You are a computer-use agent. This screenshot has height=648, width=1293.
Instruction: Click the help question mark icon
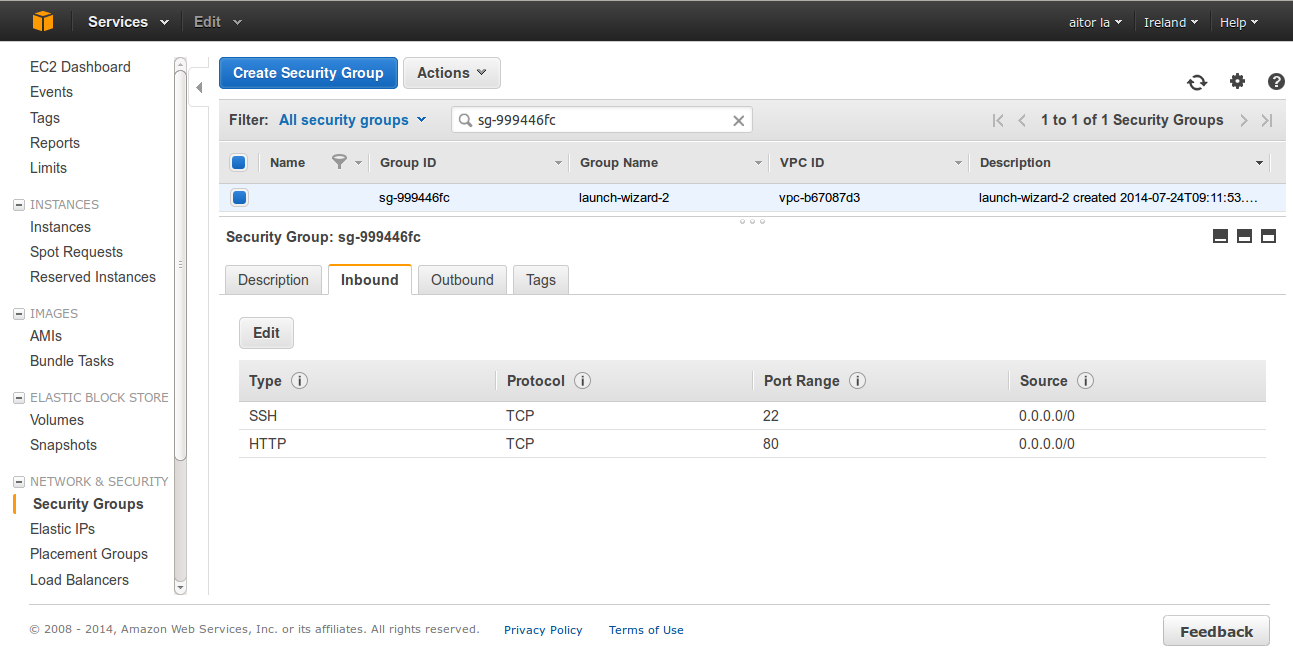1276,82
